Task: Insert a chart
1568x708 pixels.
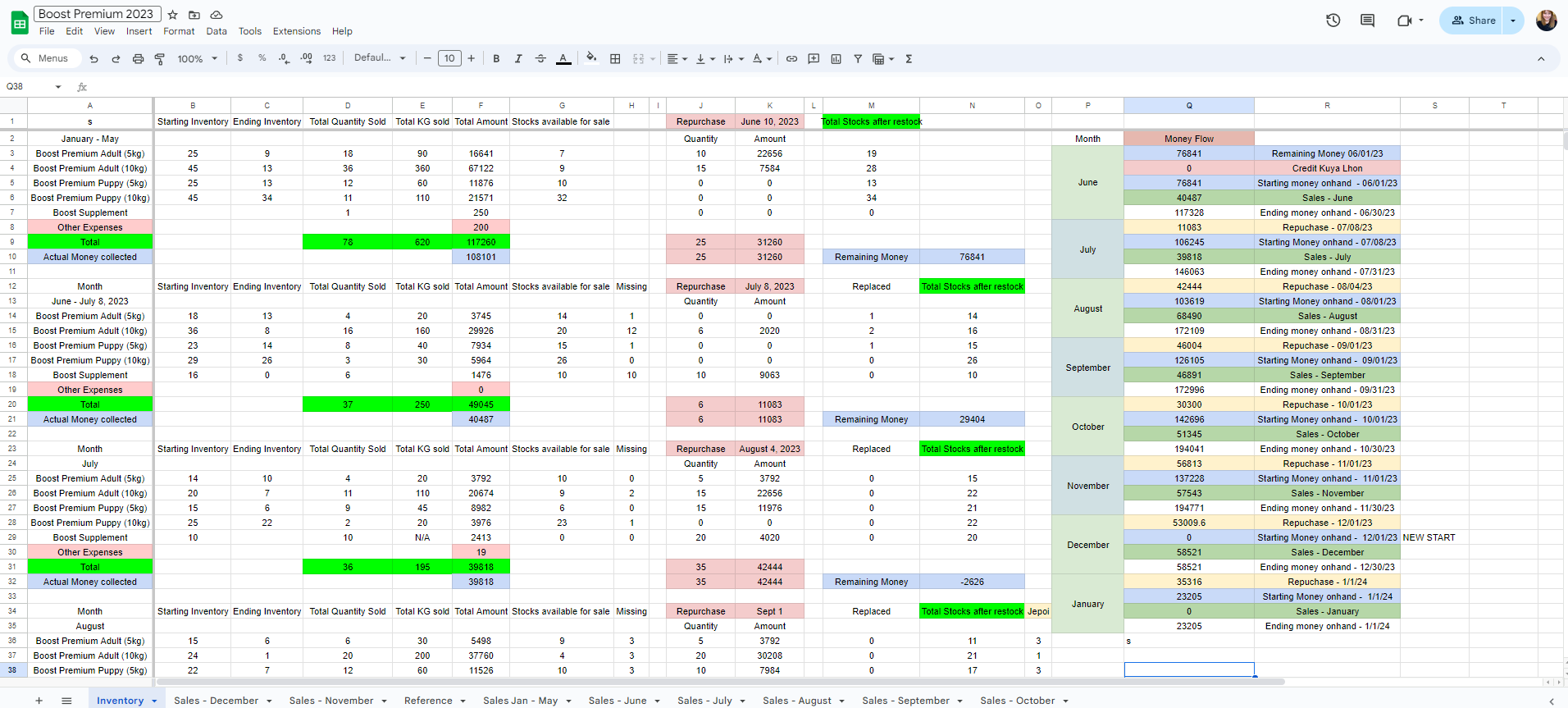Action: tap(836, 58)
